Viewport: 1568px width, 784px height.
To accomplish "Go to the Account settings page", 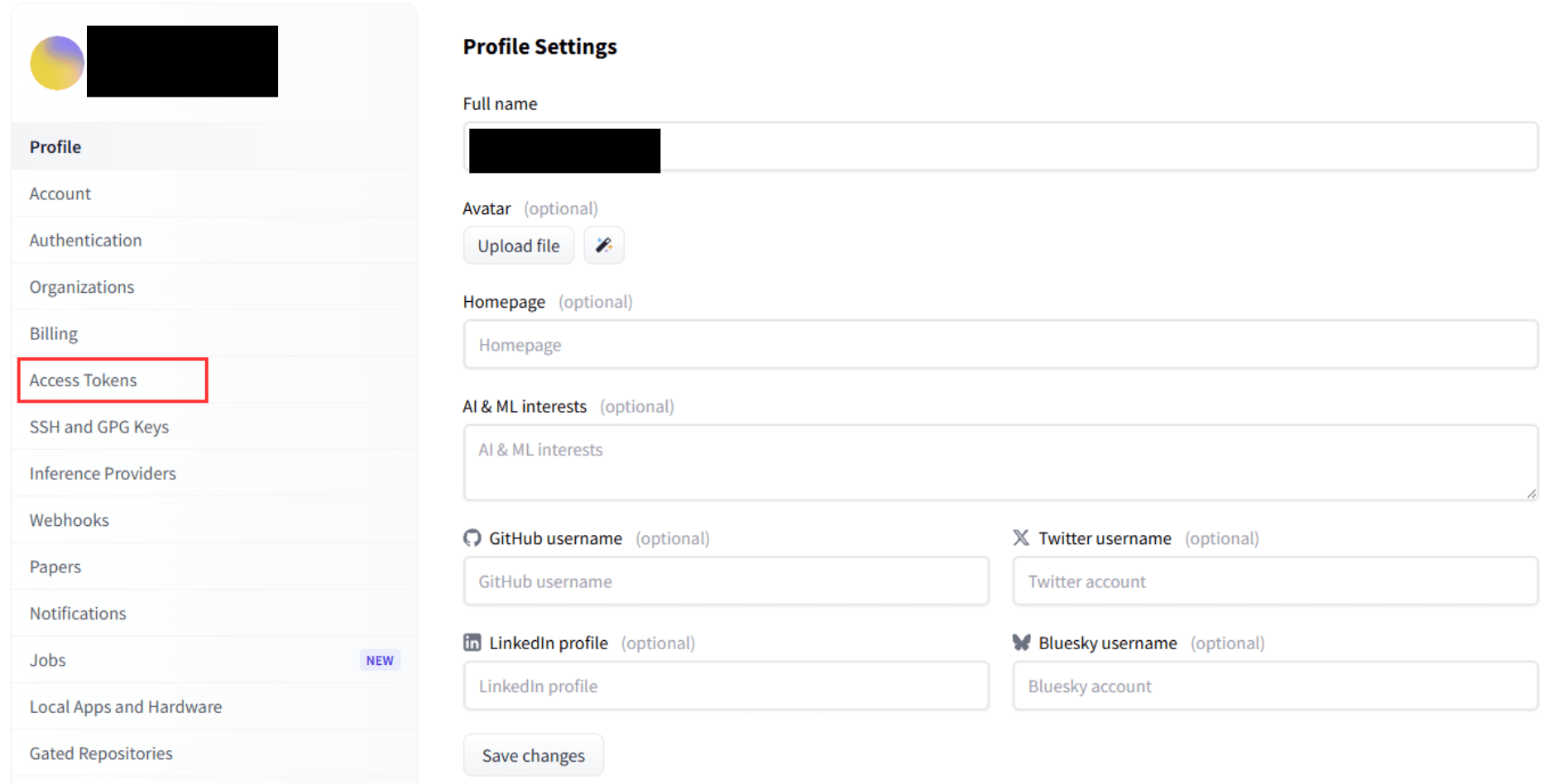I will 60,194.
